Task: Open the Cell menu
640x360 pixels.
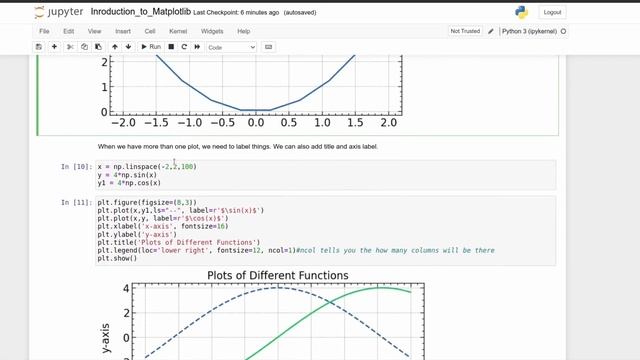Action: point(150,31)
